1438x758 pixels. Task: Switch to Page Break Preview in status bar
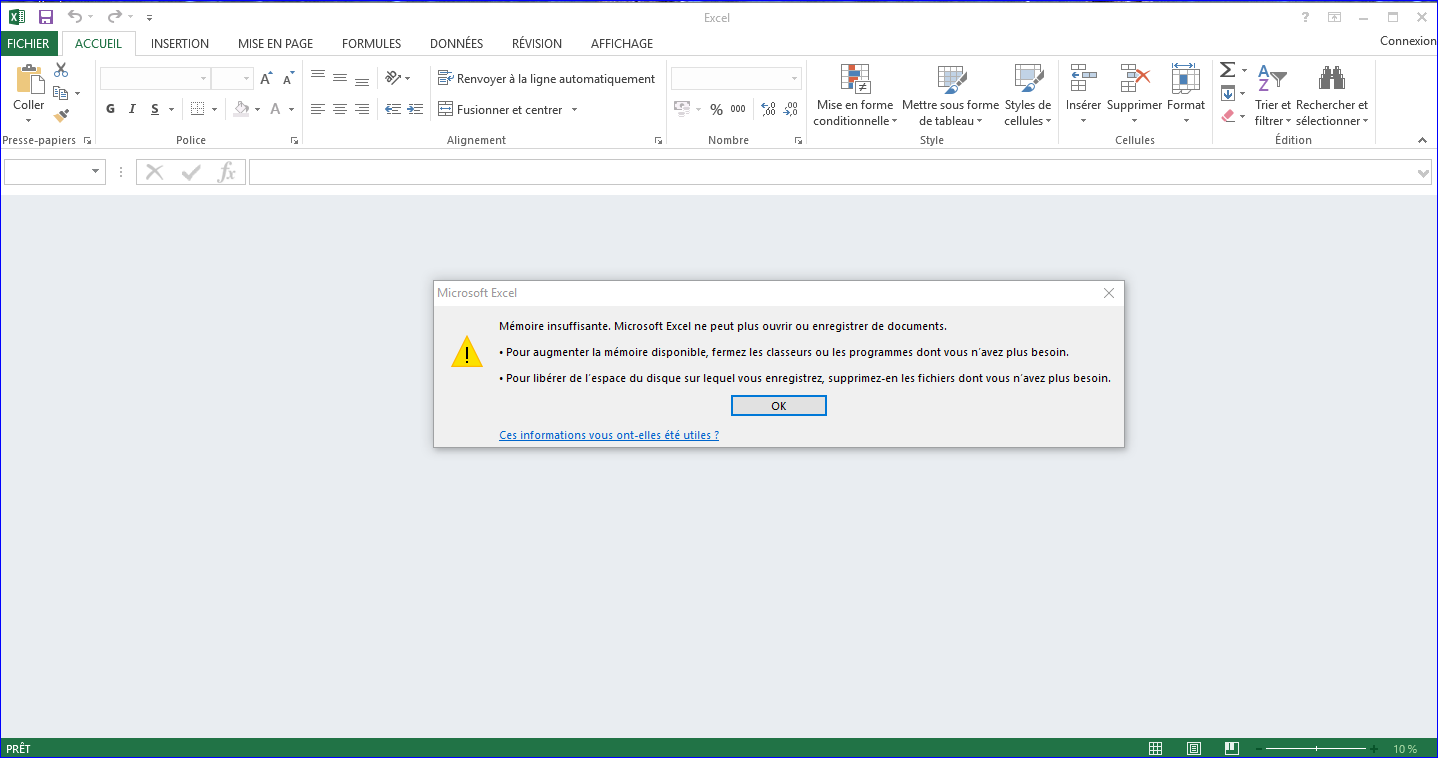[1232, 748]
